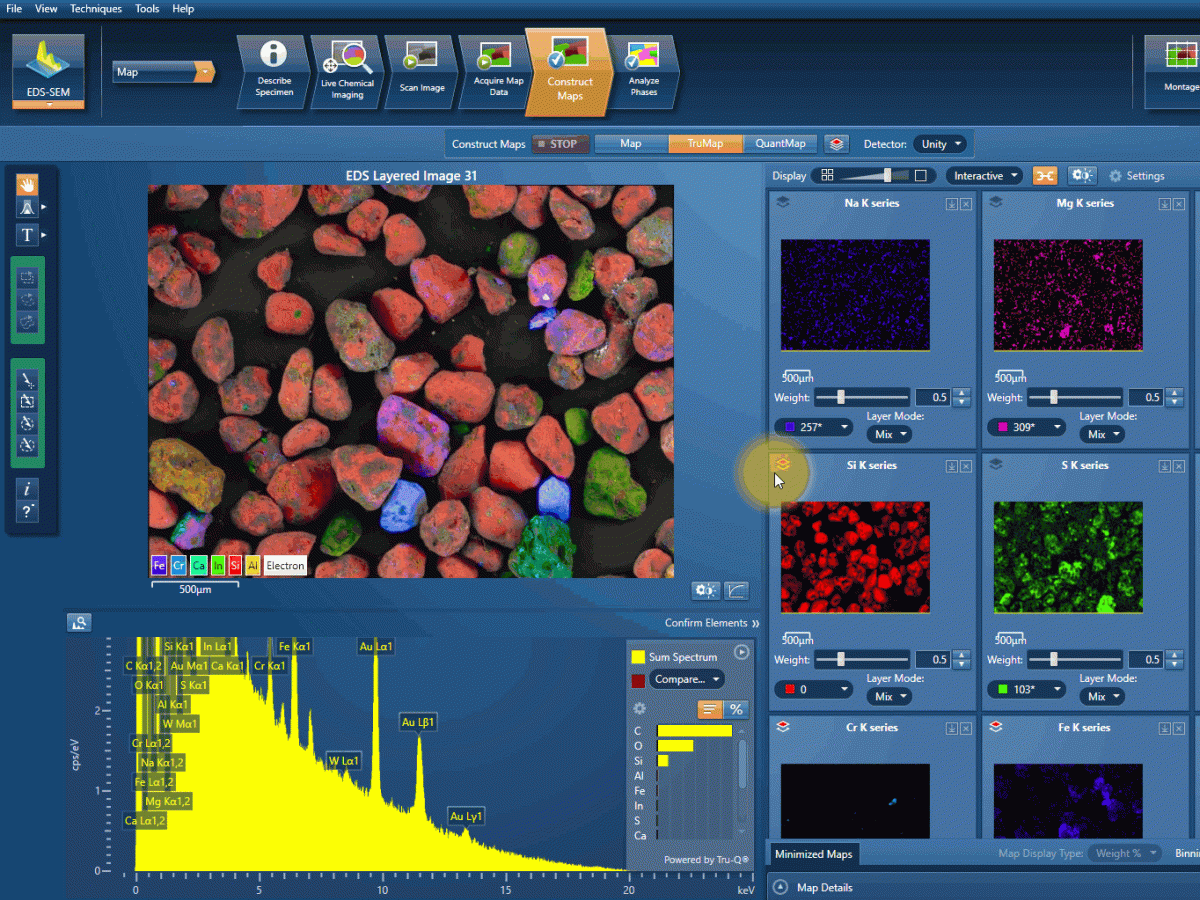The image size is (1200, 900).
Task: Open the Techniques menu
Action: point(95,9)
